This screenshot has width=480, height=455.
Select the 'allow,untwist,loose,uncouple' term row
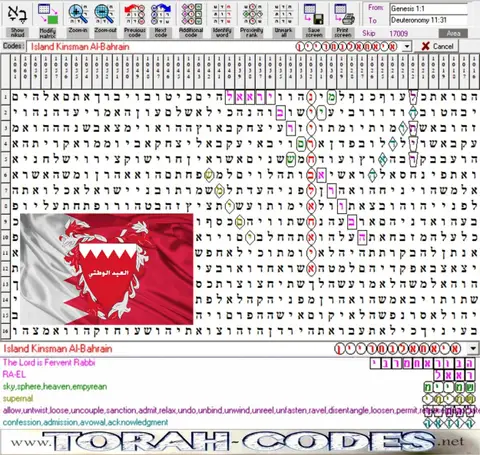[x=240, y=410]
